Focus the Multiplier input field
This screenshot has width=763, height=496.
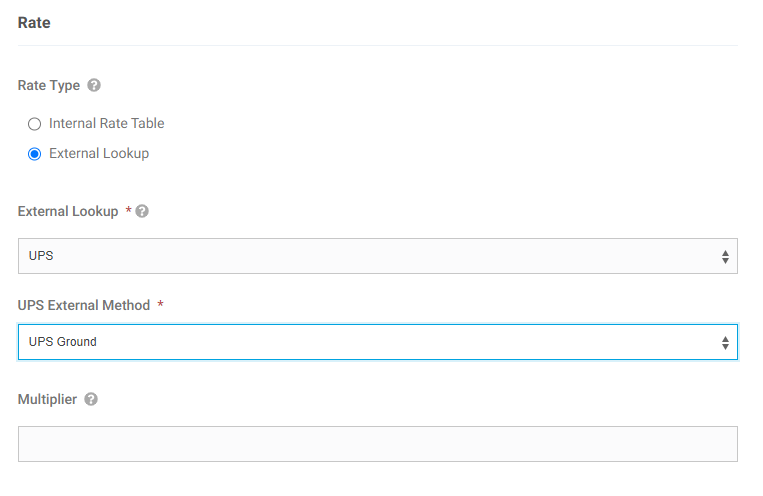coord(378,444)
